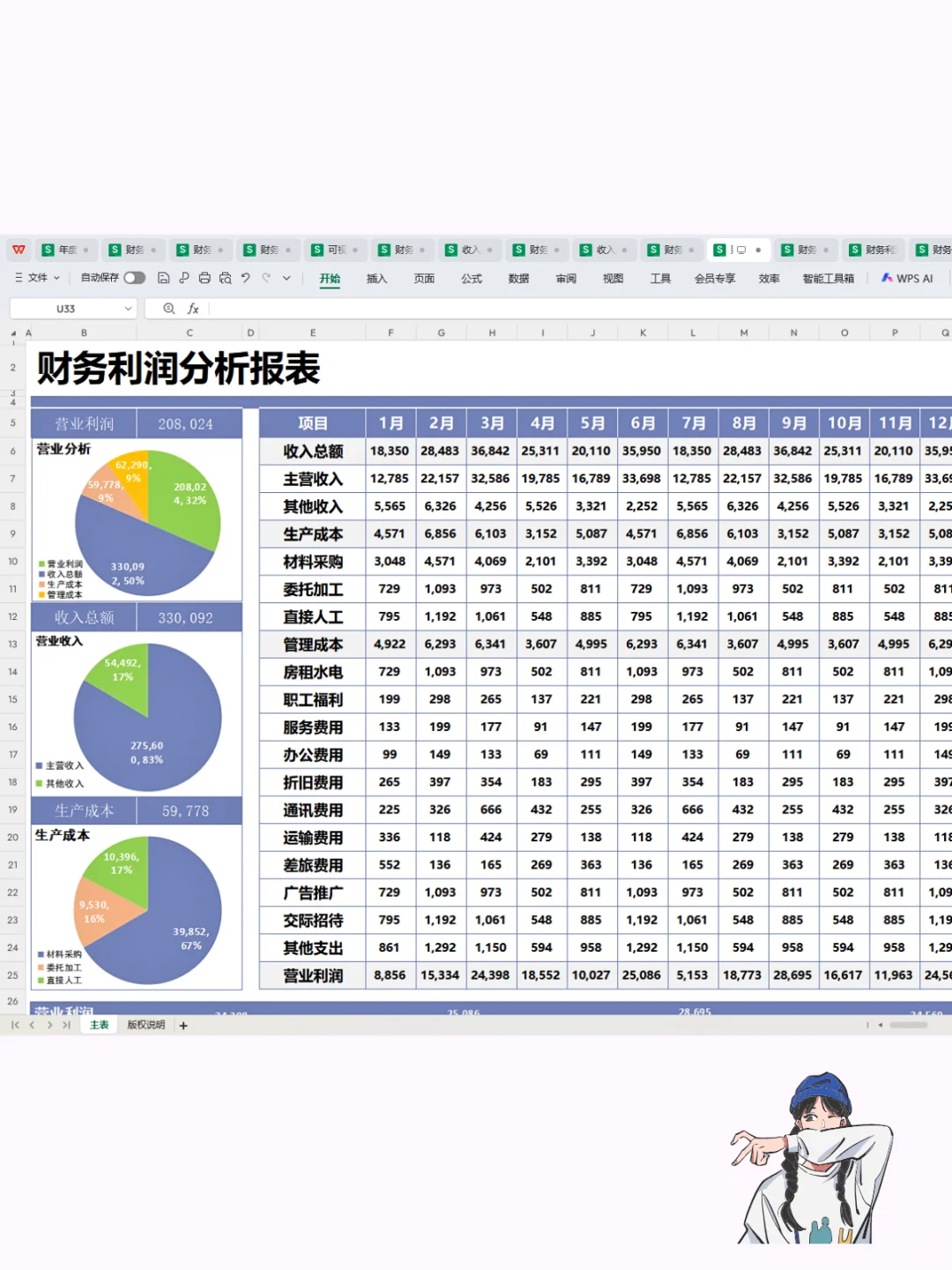Viewport: 952px width, 1270px height.
Task: Click the zoom search icon beside formula bar
Action: [x=168, y=308]
